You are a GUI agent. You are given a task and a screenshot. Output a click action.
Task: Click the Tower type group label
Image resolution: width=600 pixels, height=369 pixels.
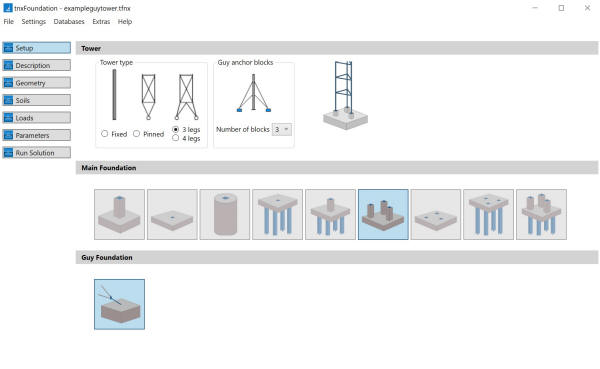click(116, 62)
